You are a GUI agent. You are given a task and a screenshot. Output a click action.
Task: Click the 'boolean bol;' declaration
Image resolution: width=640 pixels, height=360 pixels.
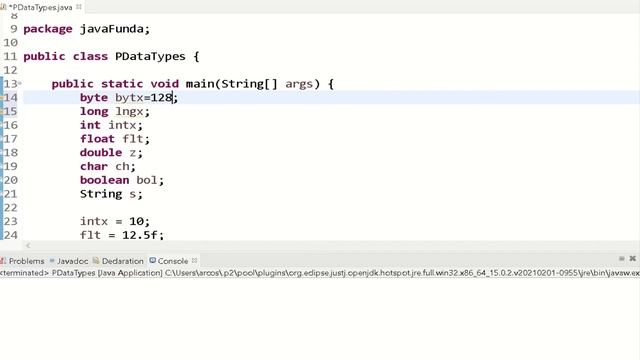coord(122,180)
